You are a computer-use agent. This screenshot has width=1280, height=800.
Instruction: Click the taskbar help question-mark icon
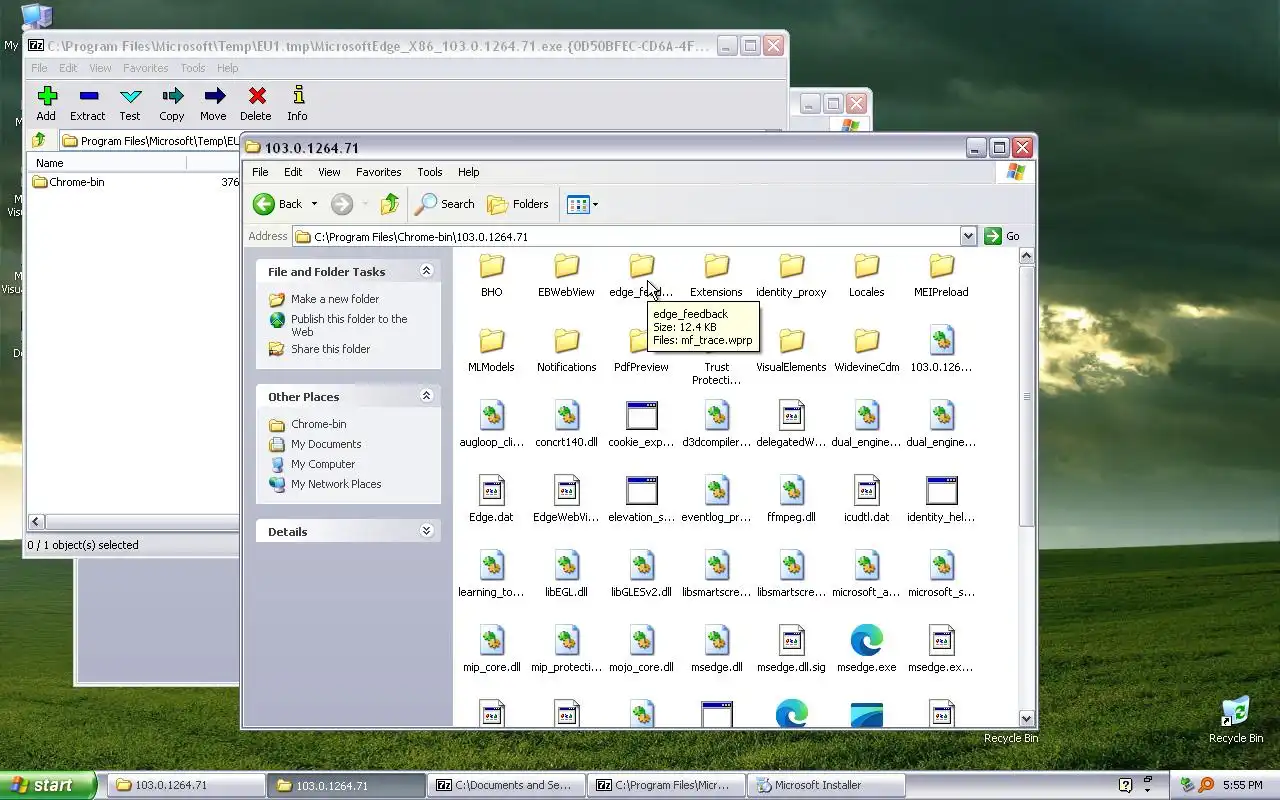pyautogui.click(x=1125, y=785)
